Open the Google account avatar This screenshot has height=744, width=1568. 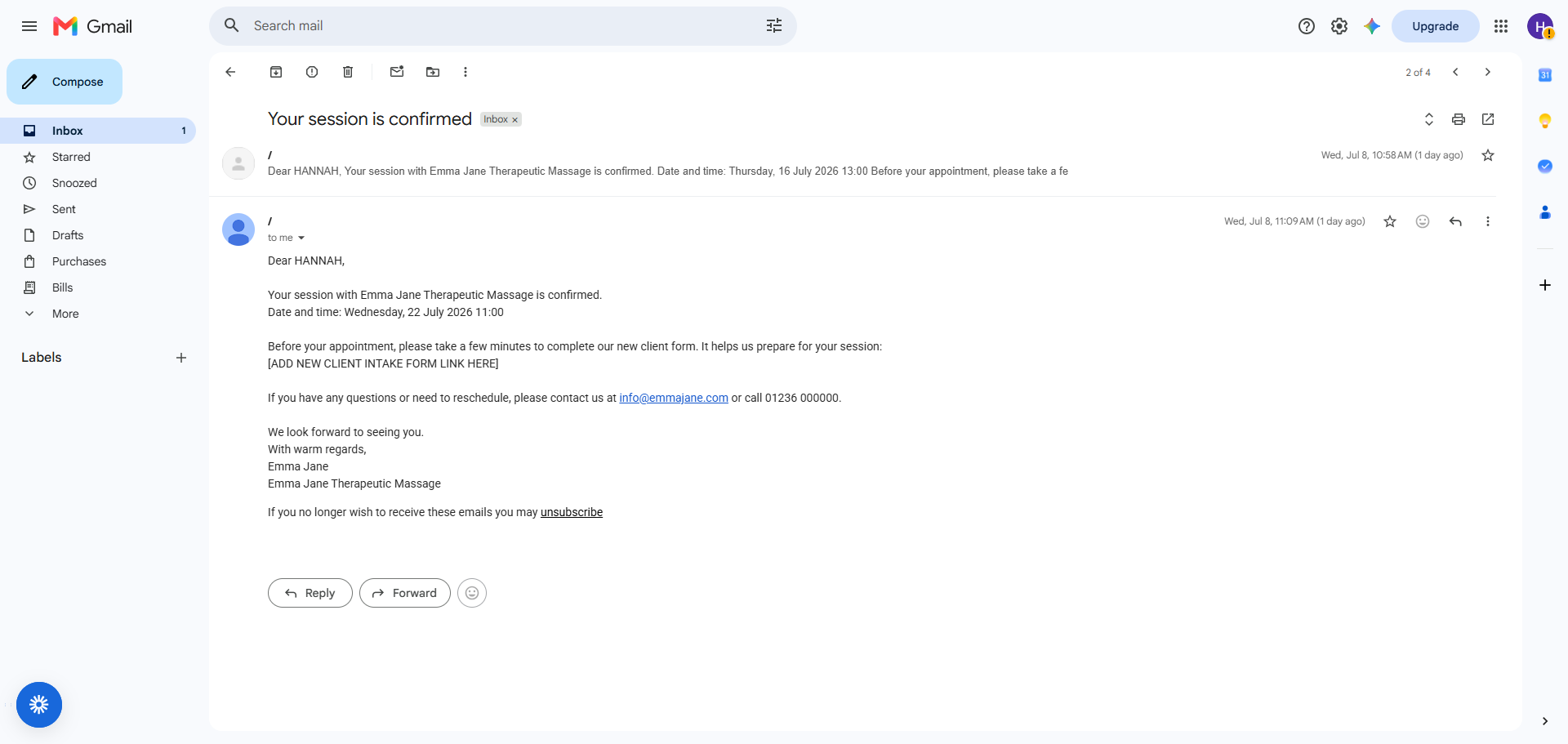tap(1540, 26)
